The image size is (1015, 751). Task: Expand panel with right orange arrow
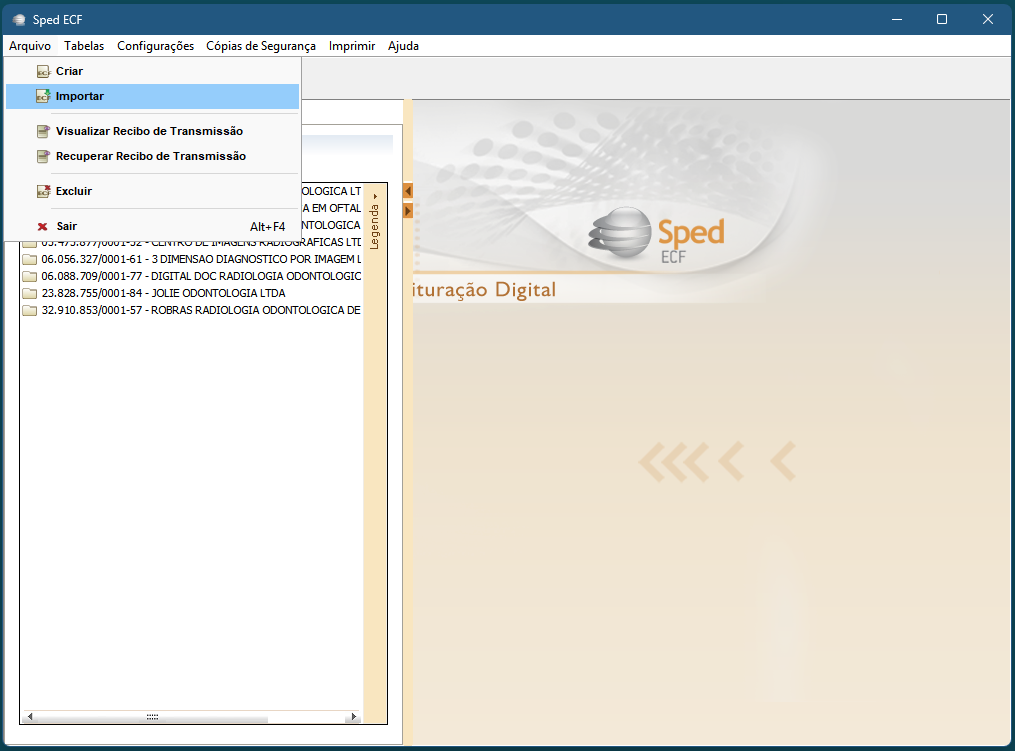(408, 211)
